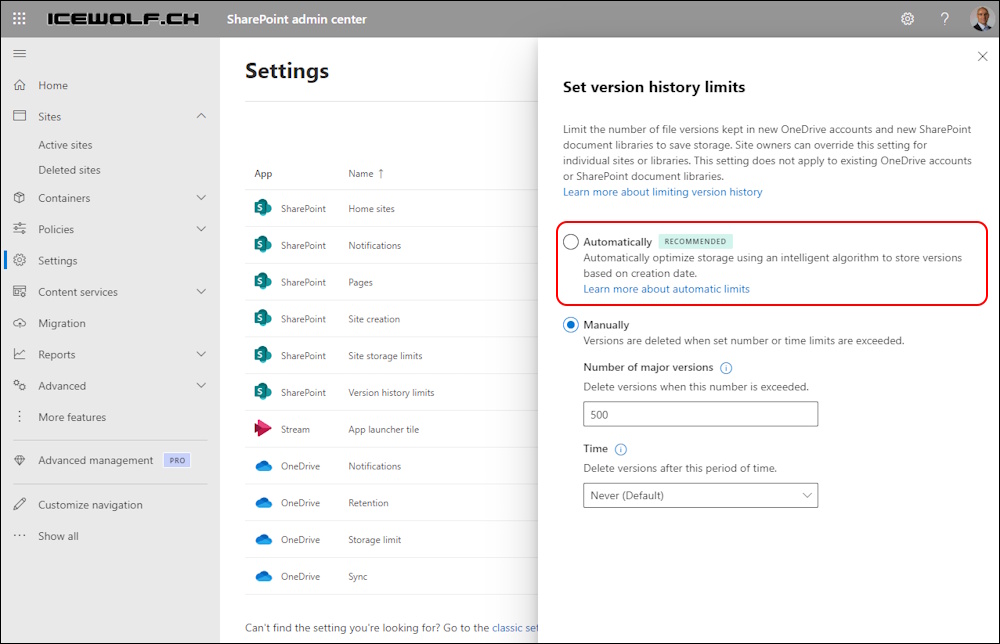Open the SharePoint Pages setting
The image size is (1000, 644).
click(360, 282)
